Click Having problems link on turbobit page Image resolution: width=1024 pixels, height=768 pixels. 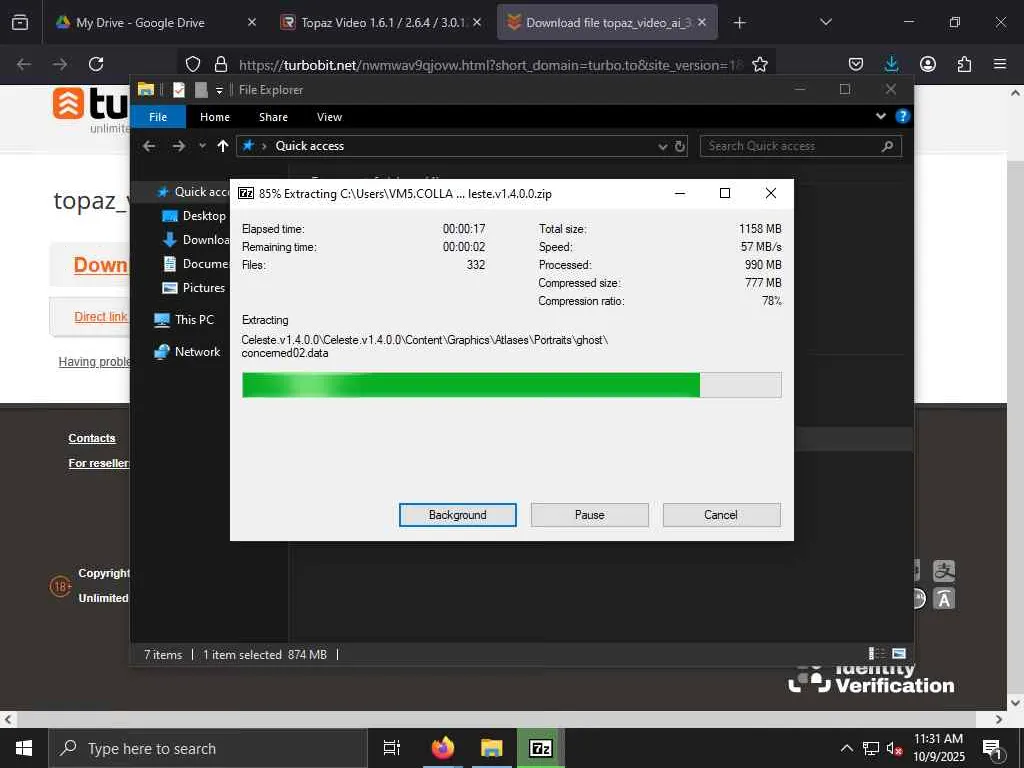click(x=94, y=362)
